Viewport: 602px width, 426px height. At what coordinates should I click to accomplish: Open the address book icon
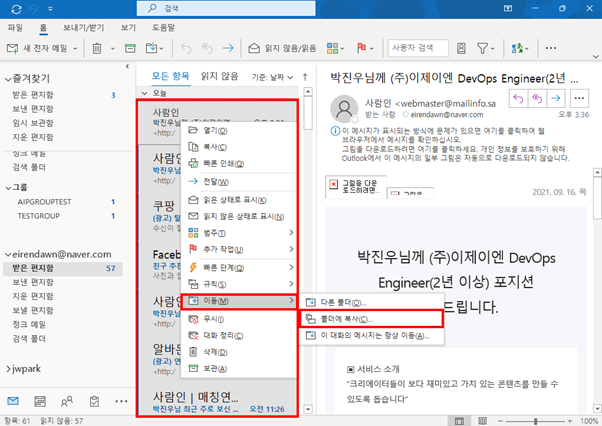pyautogui.click(x=461, y=48)
